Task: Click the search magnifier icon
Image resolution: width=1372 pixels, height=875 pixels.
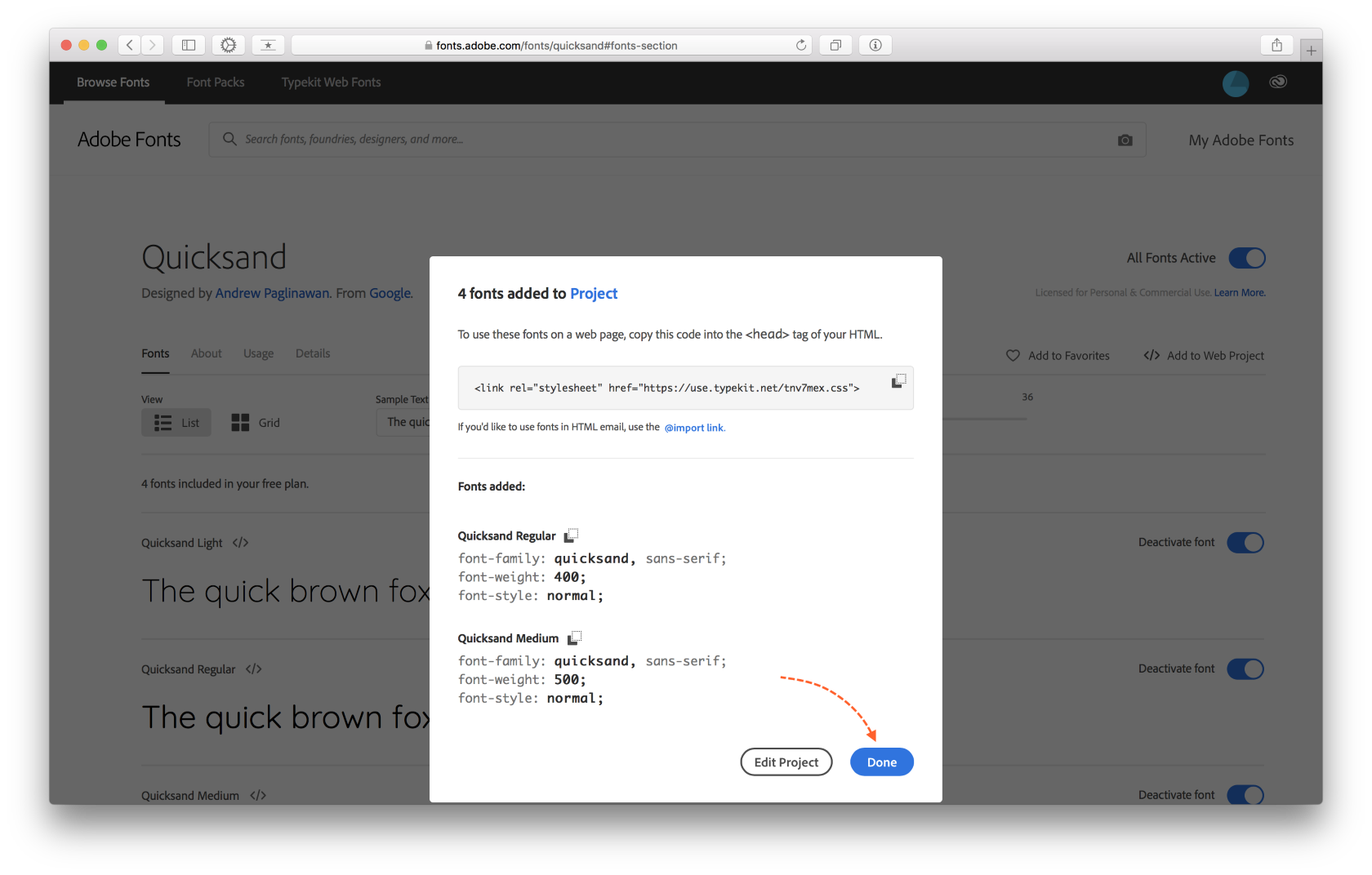Action: point(229,139)
